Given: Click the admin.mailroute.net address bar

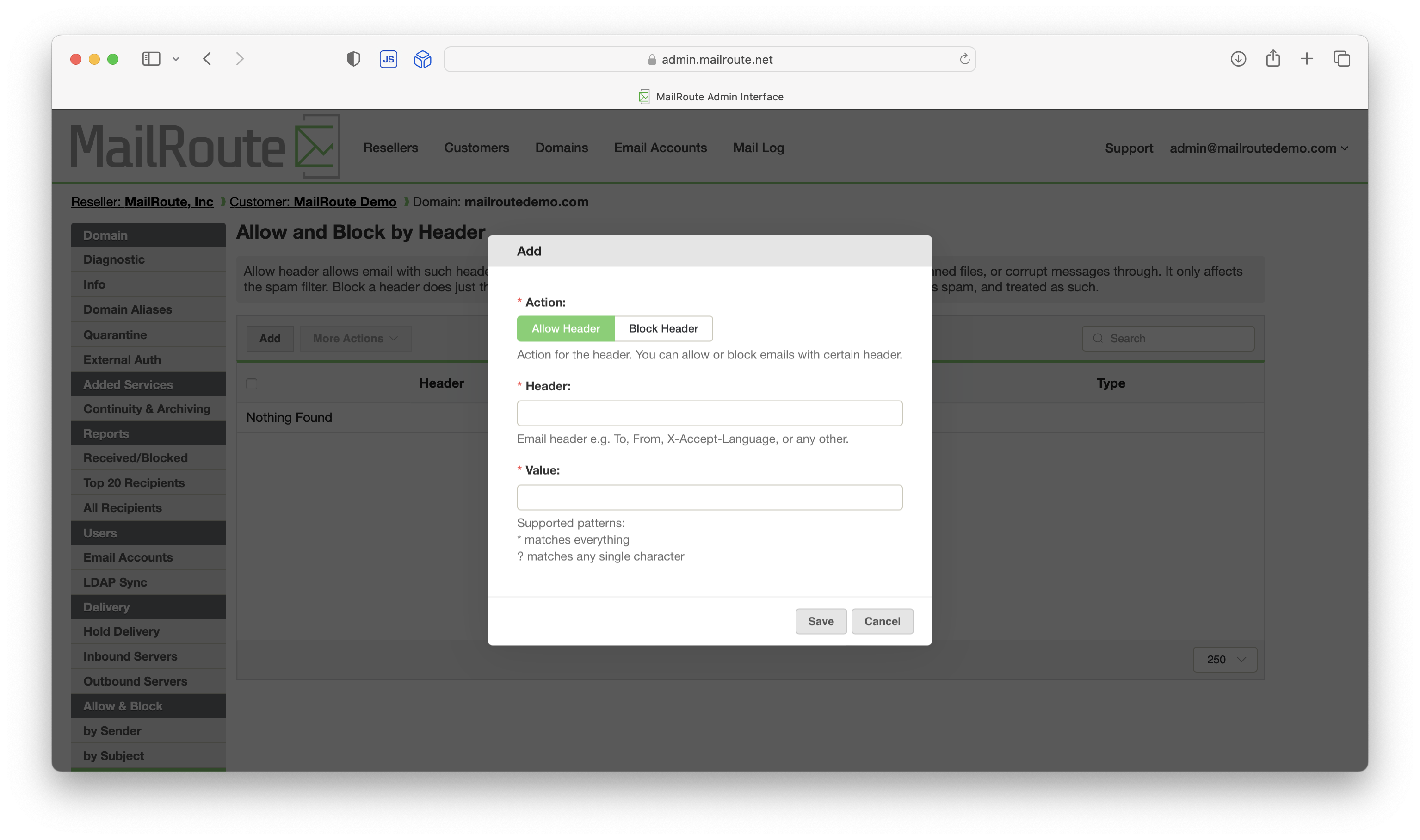Looking at the screenshot, I should [710, 59].
